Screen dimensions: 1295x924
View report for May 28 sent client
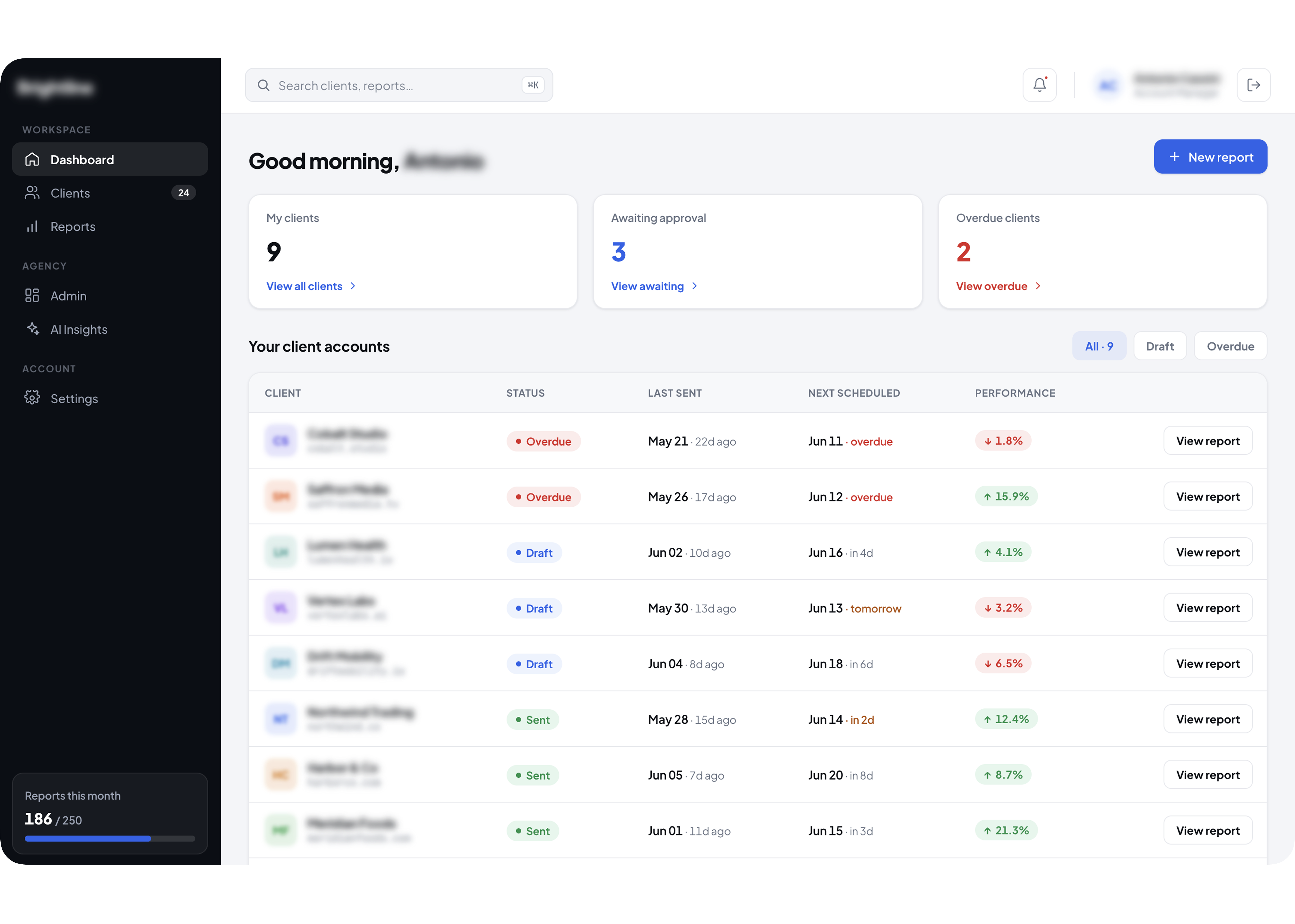coord(1207,719)
